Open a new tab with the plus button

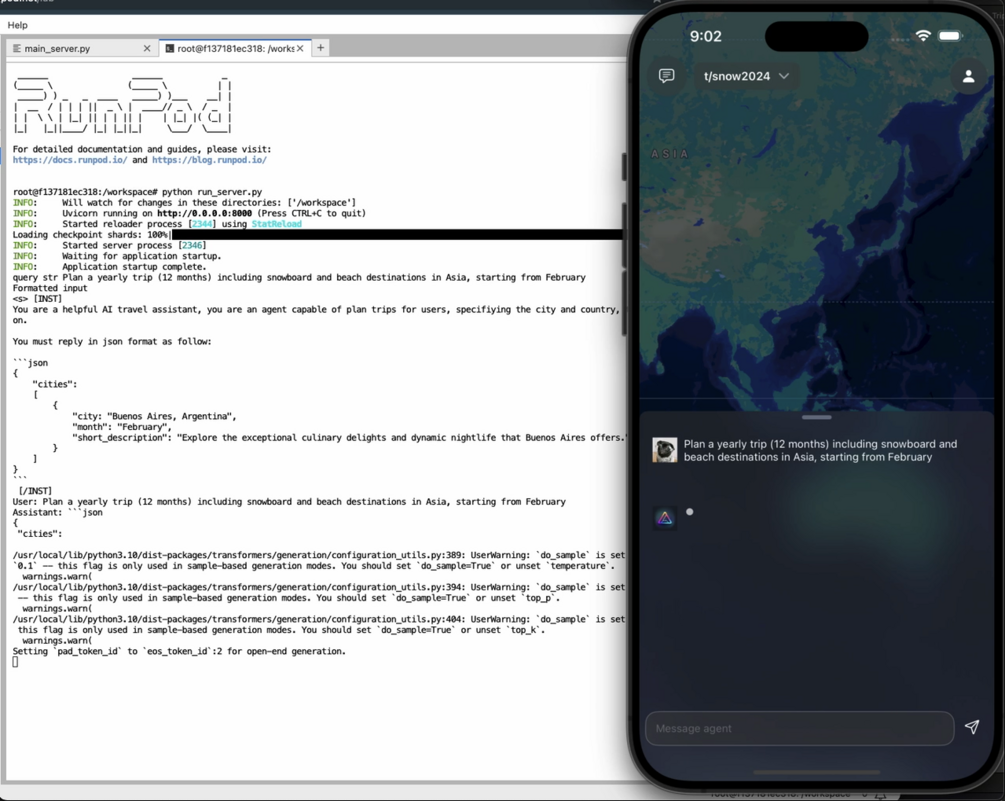320,47
